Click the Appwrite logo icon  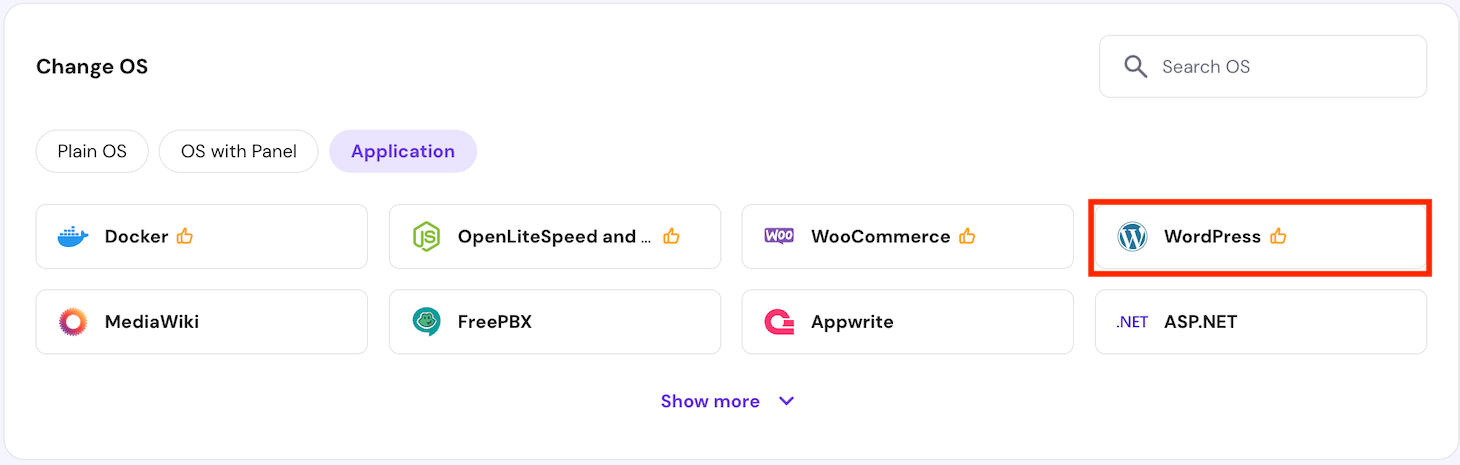tap(779, 322)
